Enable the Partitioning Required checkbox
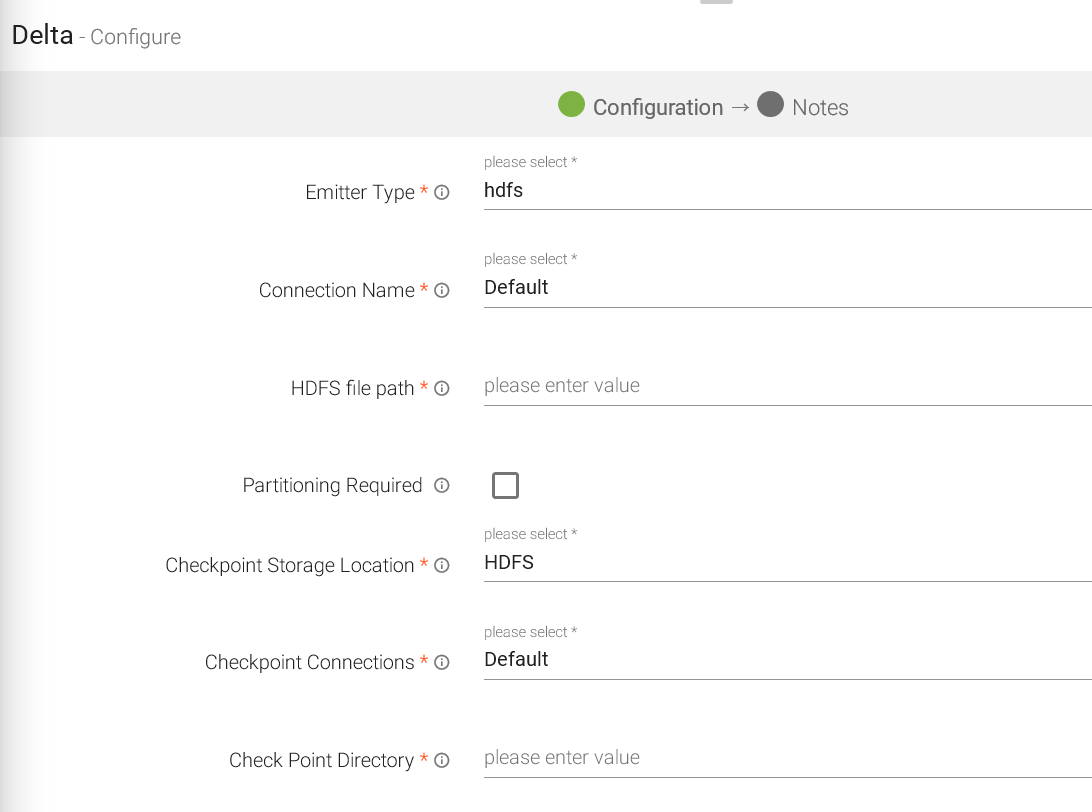Image resolution: width=1092 pixels, height=812 pixels. (506, 486)
